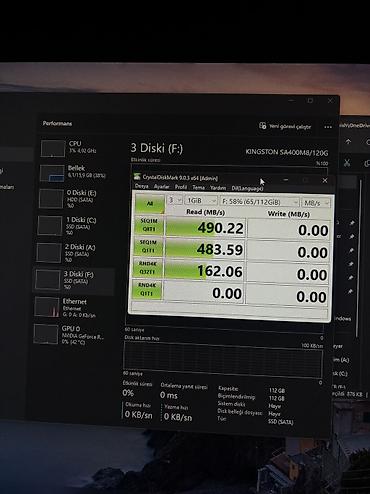Open the Ayarlar menu in CrystalDiskMark
This screenshot has height=494, width=370.
click(161, 187)
